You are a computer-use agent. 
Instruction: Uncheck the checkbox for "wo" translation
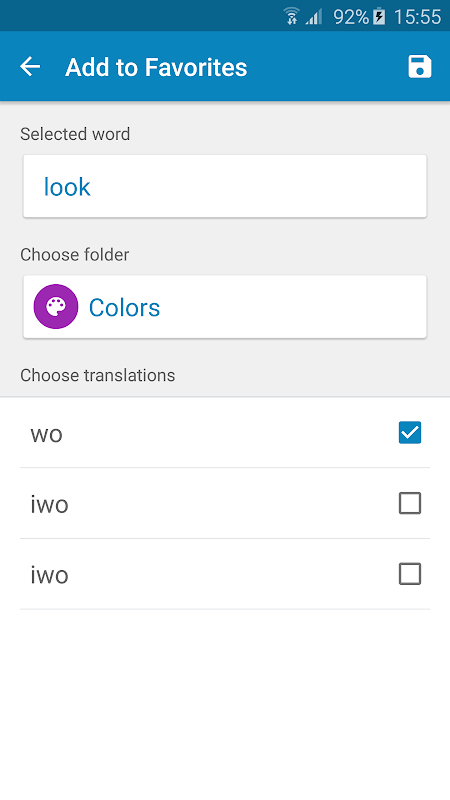410,433
